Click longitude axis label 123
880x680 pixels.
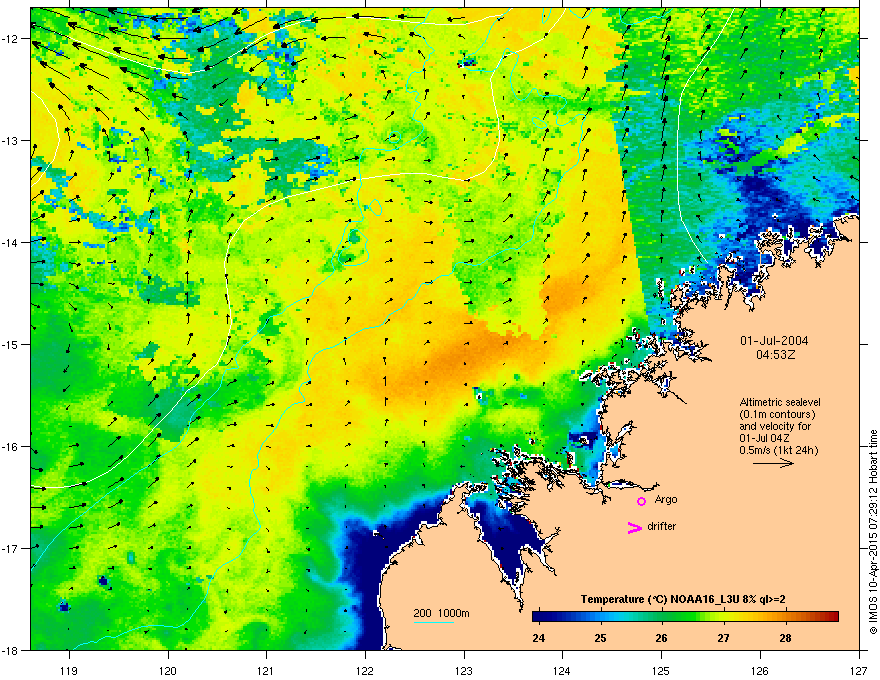[464, 670]
